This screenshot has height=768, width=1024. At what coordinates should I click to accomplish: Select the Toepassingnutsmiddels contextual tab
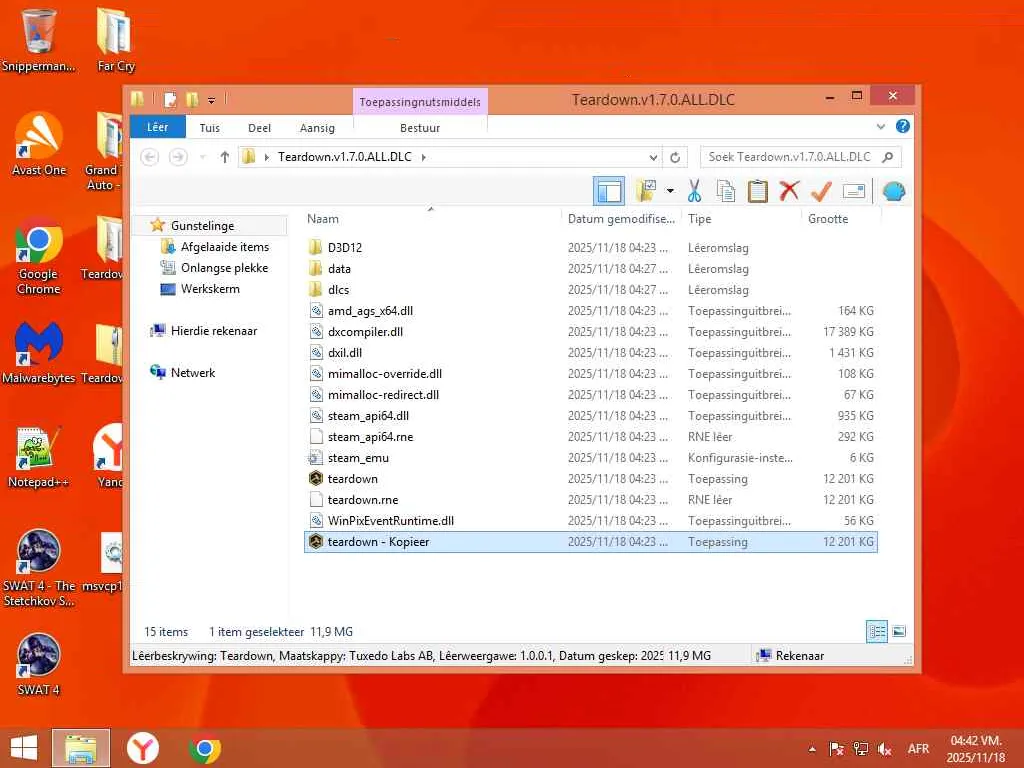point(420,102)
